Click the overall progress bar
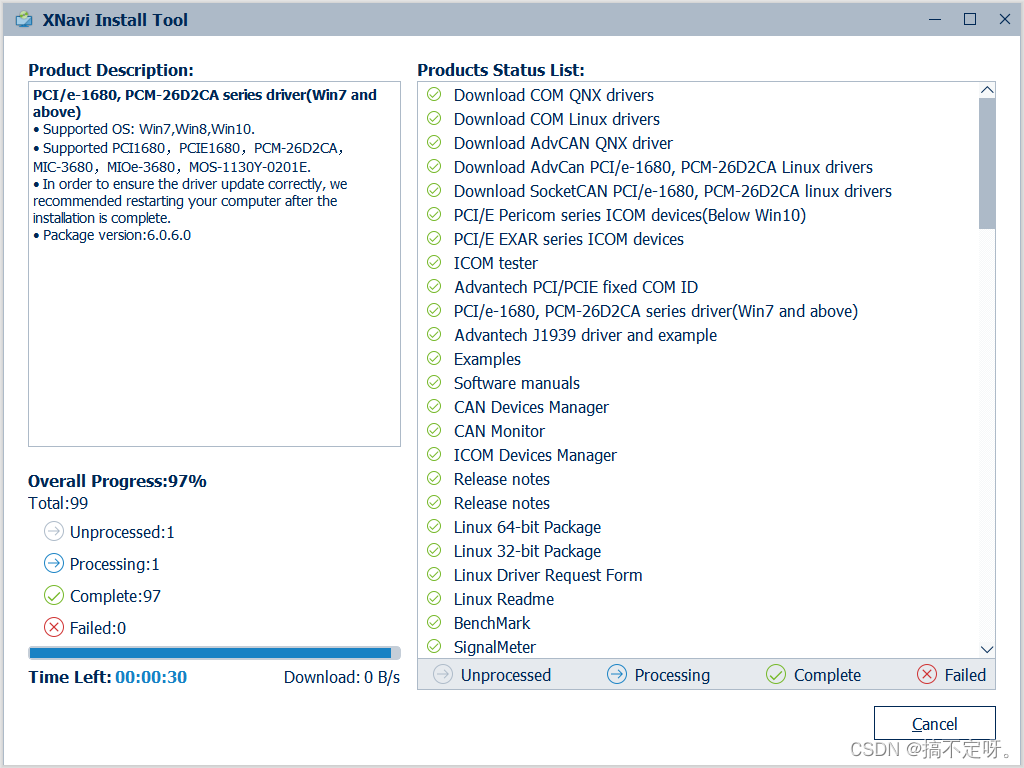Image resolution: width=1024 pixels, height=768 pixels. coord(214,653)
